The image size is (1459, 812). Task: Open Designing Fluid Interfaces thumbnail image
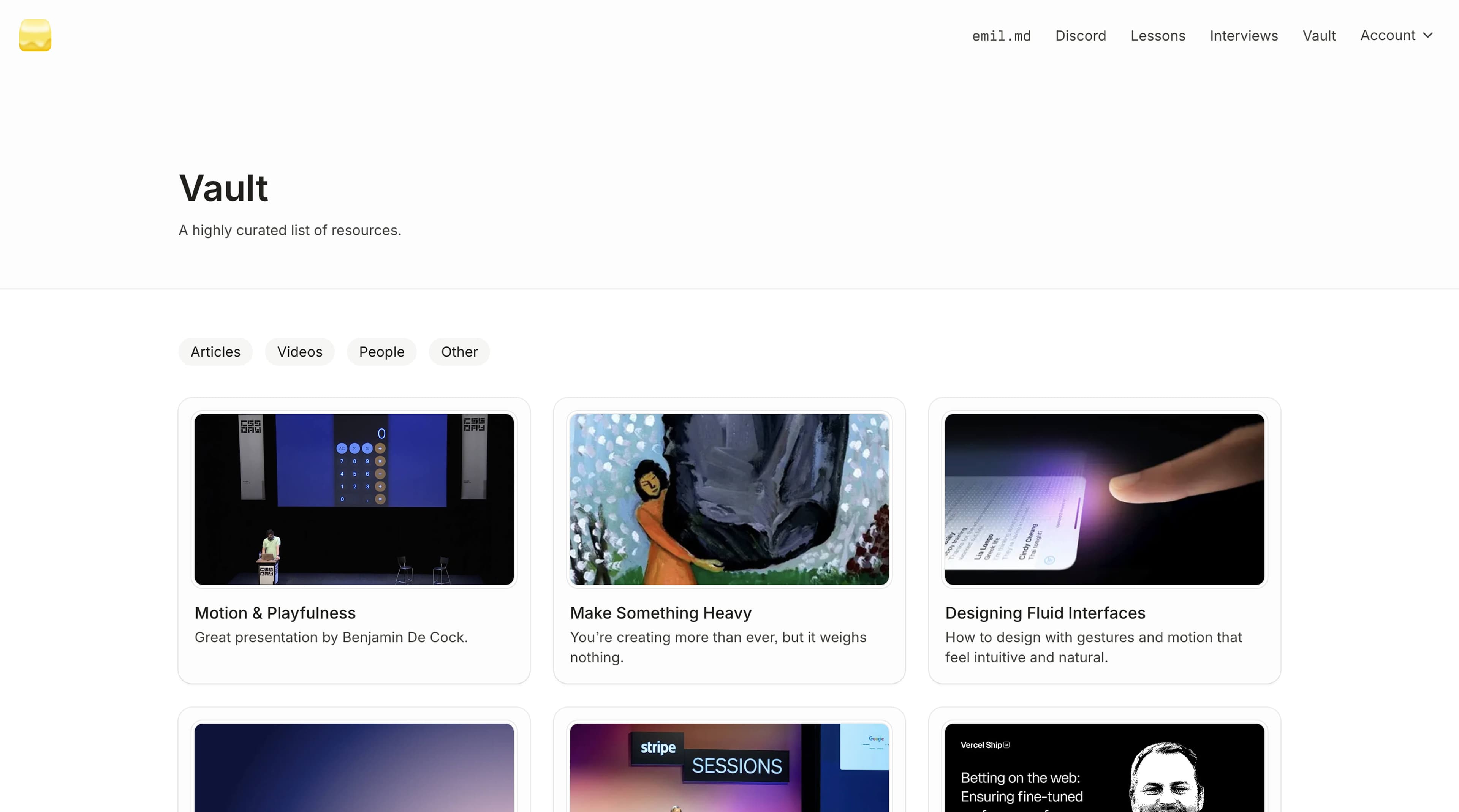click(x=1104, y=499)
